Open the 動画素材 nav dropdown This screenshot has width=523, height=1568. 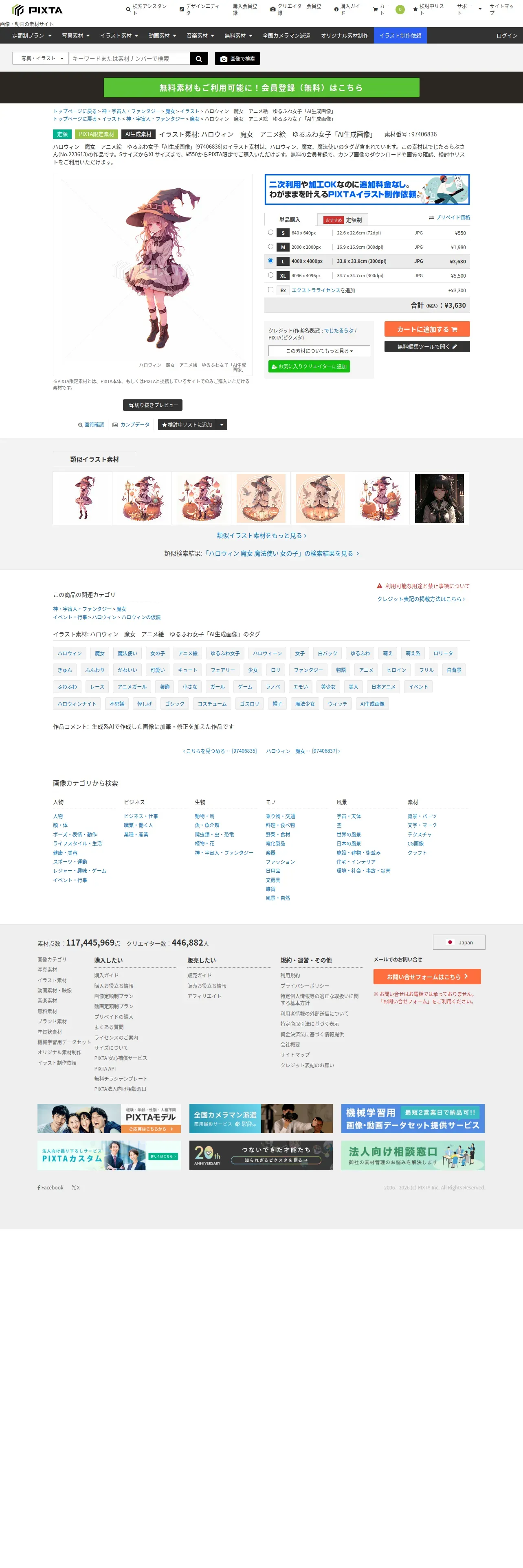click(162, 36)
